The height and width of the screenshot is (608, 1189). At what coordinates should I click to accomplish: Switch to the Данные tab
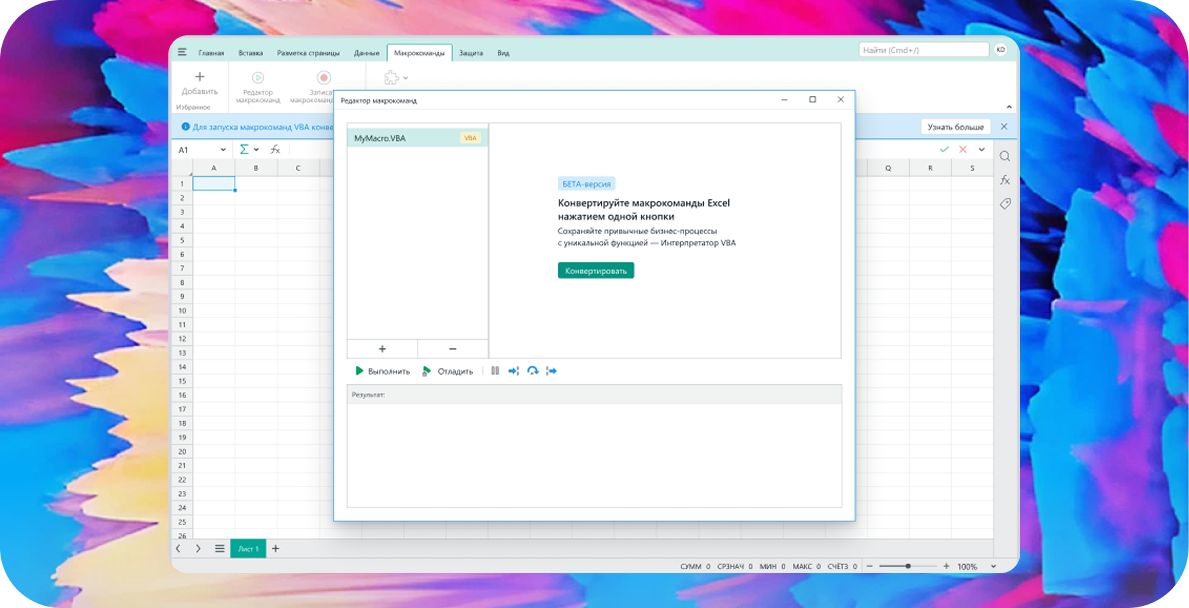coord(366,53)
